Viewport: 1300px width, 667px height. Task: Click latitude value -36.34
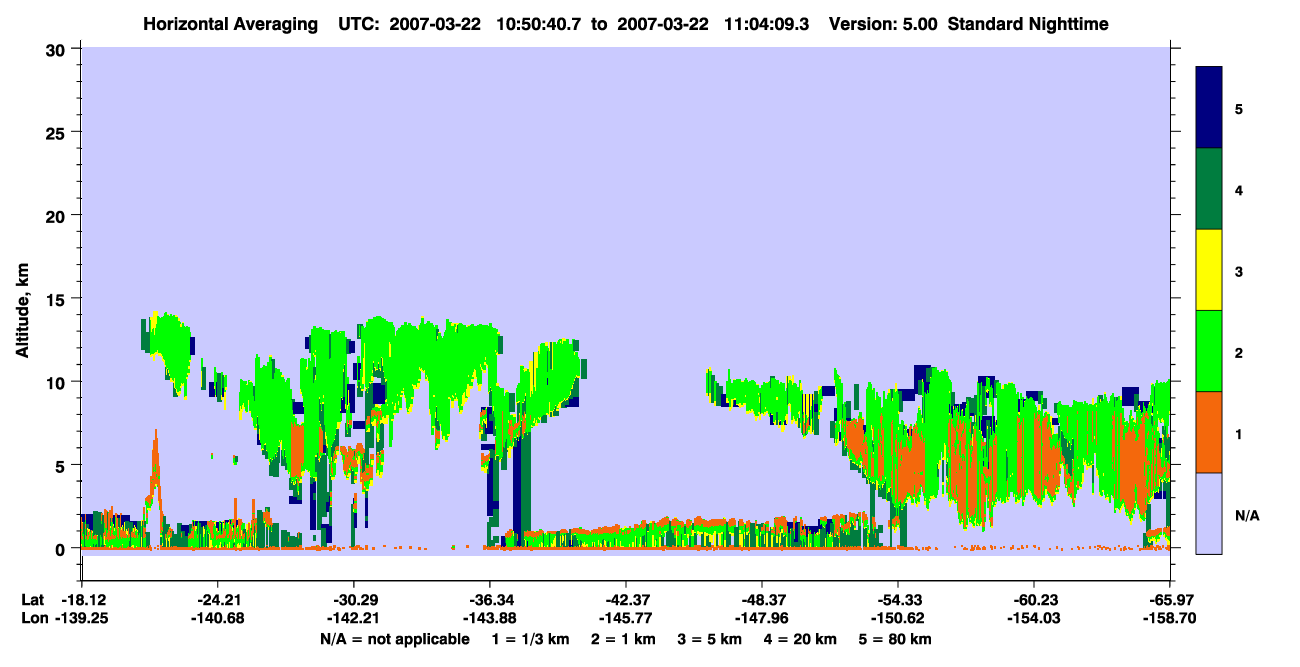(x=490, y=600)
